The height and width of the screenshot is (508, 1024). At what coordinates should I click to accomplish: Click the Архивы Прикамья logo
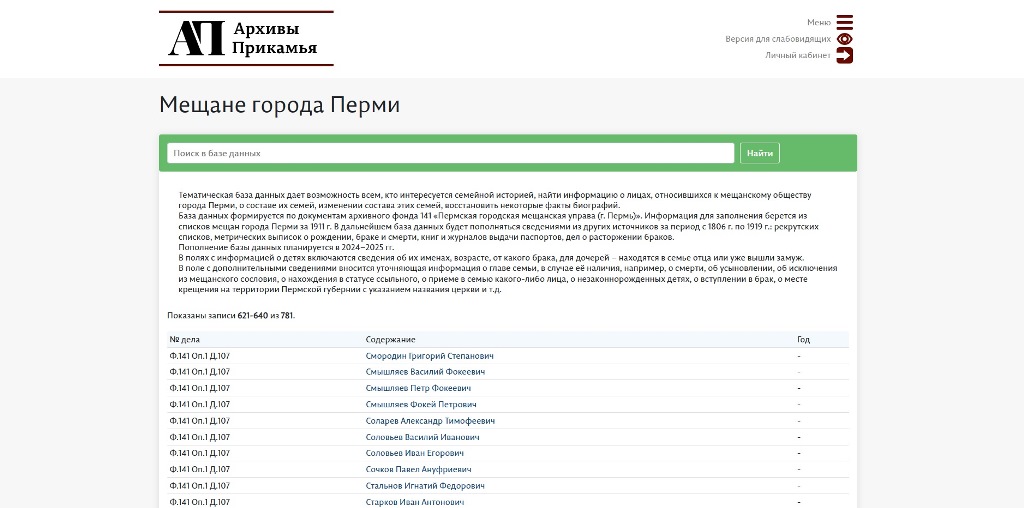click(x=246, y=38)
